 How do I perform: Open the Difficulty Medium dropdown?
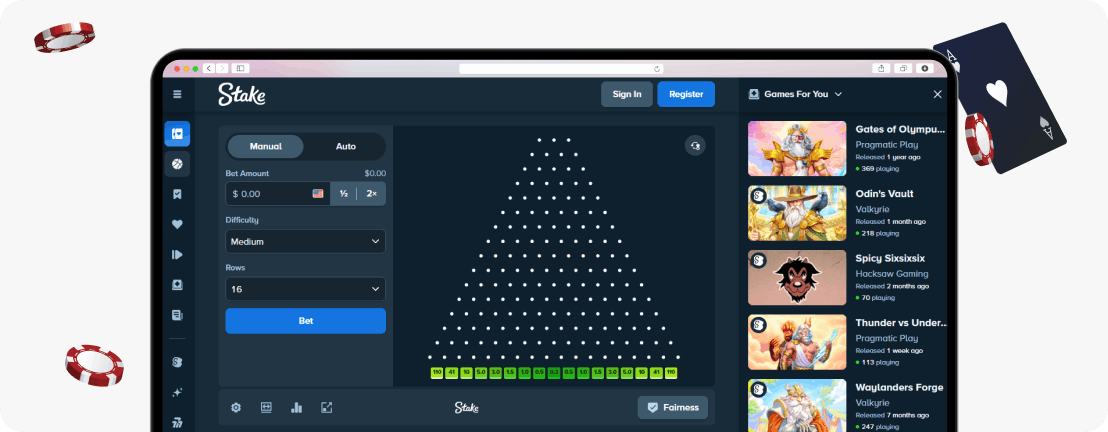click(x=305, y=242)
